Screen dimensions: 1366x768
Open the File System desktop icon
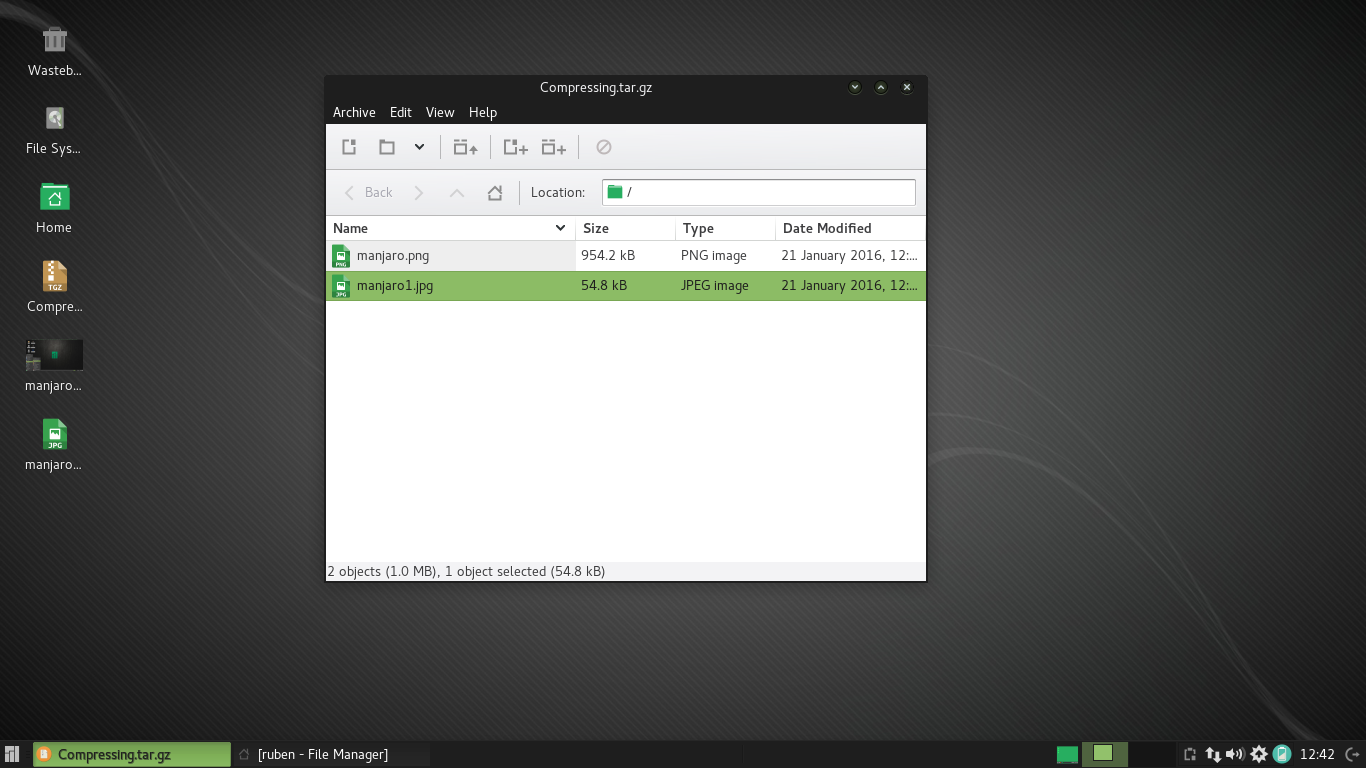[x=53, y=130]
